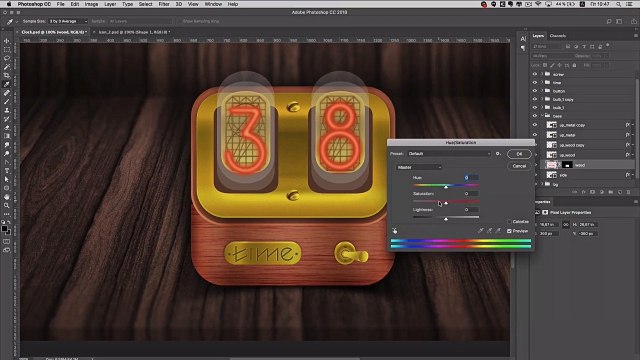This screenshot has height=360, width=640.
Task: Hide the topmost layer group
Action: [x=535, y=74]
